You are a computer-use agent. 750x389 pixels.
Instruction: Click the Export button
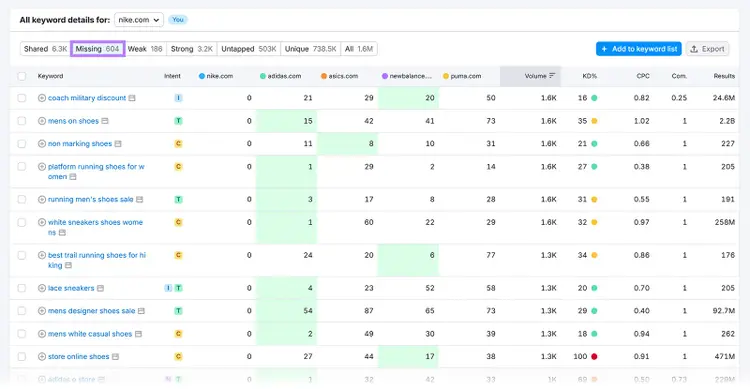[707, 49]
